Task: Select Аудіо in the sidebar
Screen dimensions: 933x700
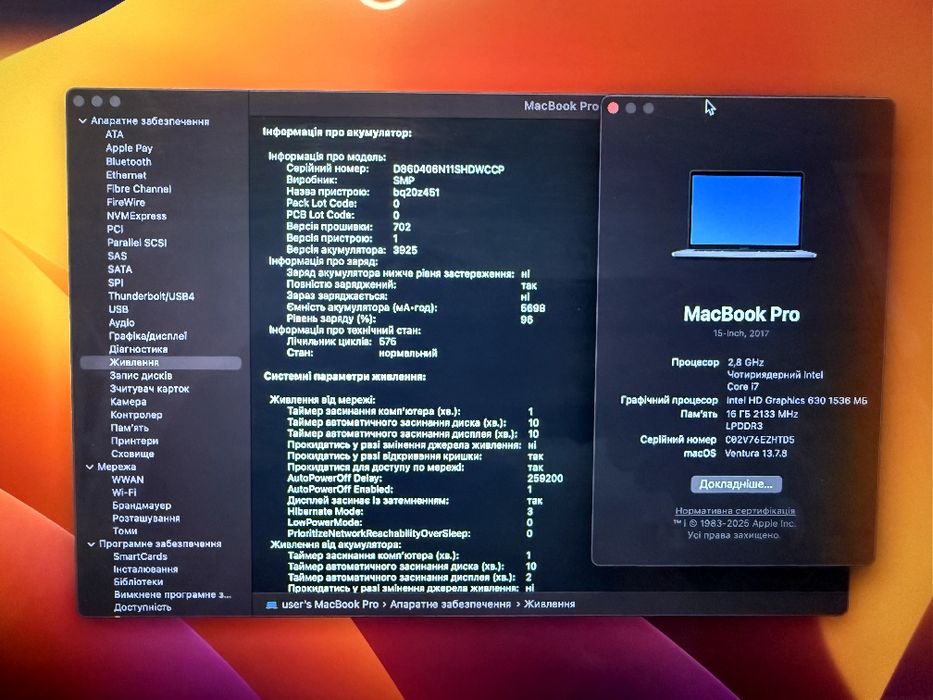Action: (121, 323)
